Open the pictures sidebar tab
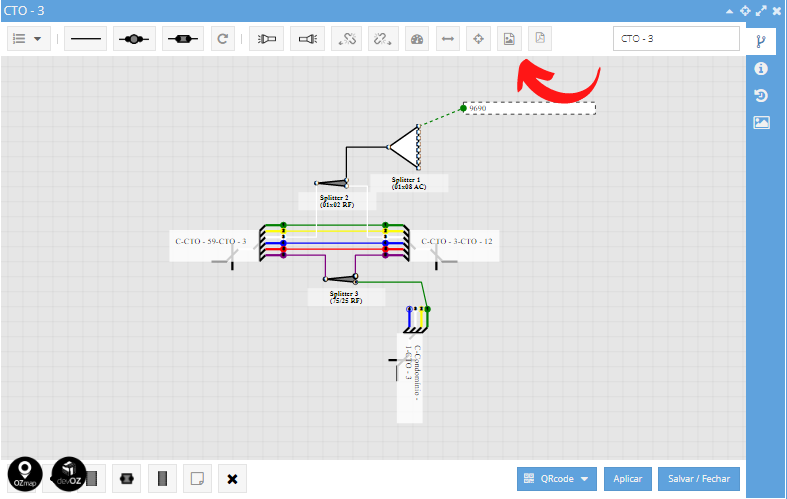 (x=761, y=122)
